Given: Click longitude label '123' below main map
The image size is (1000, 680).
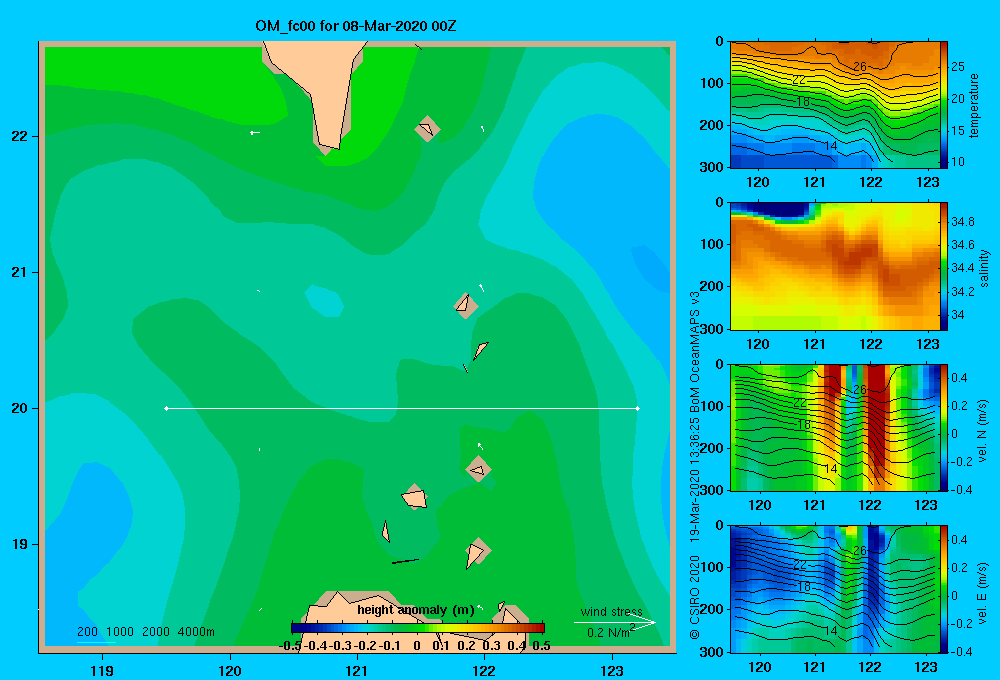Looking at the screenshot, I should pyautogui.click(x=612, y=670).
